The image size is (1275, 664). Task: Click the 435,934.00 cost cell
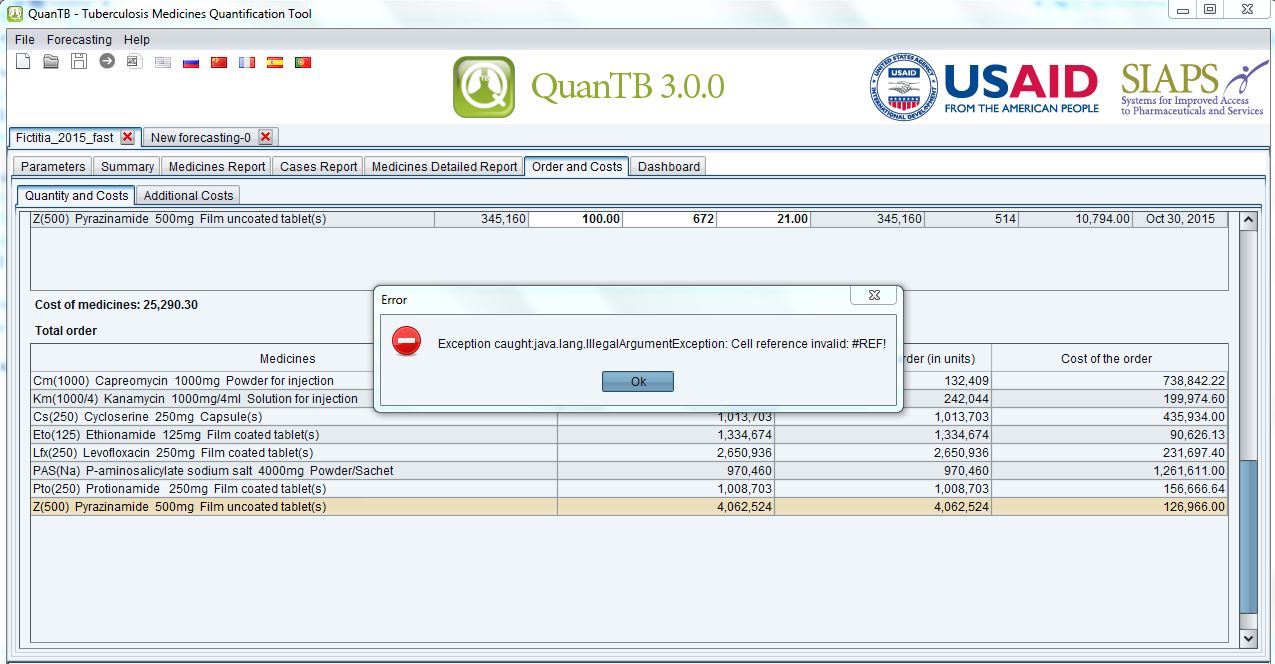[x=1110, y=417]
